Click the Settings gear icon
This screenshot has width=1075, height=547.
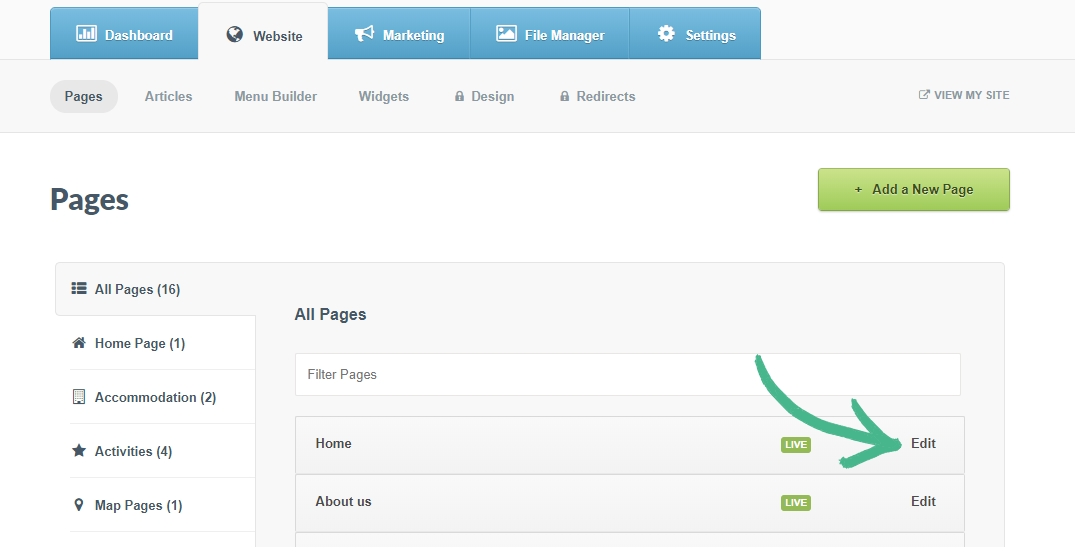(666, 34)
